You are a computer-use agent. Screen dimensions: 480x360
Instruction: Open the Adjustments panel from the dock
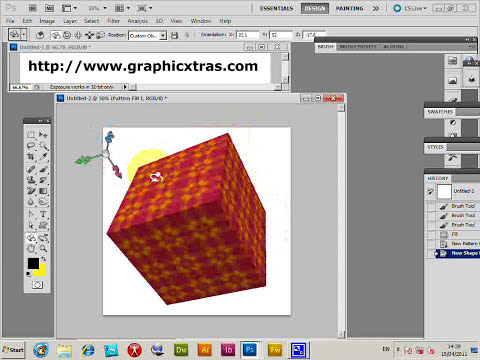pos(452,122)
